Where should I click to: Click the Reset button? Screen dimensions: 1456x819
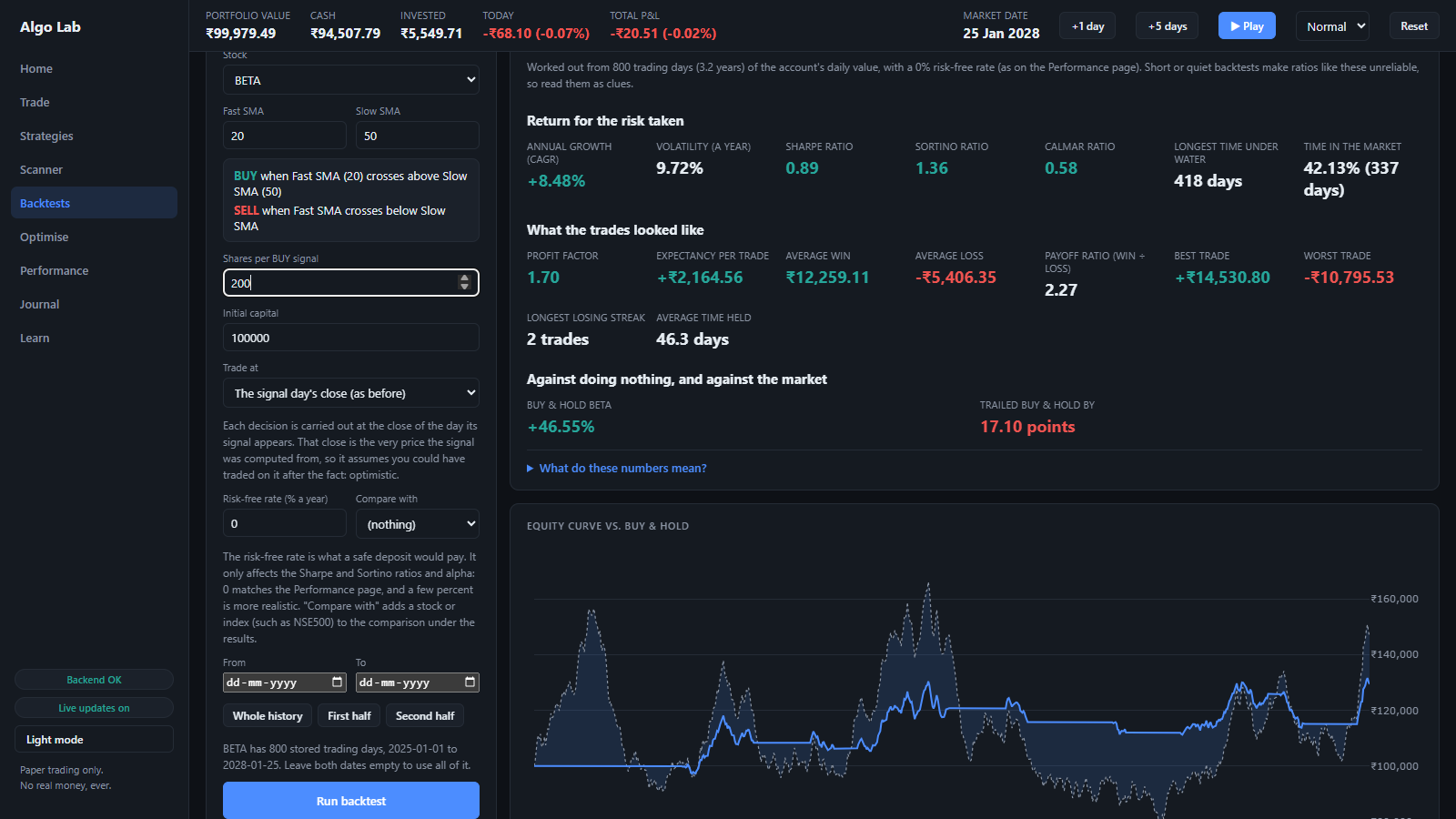(x=1414, y=26)
